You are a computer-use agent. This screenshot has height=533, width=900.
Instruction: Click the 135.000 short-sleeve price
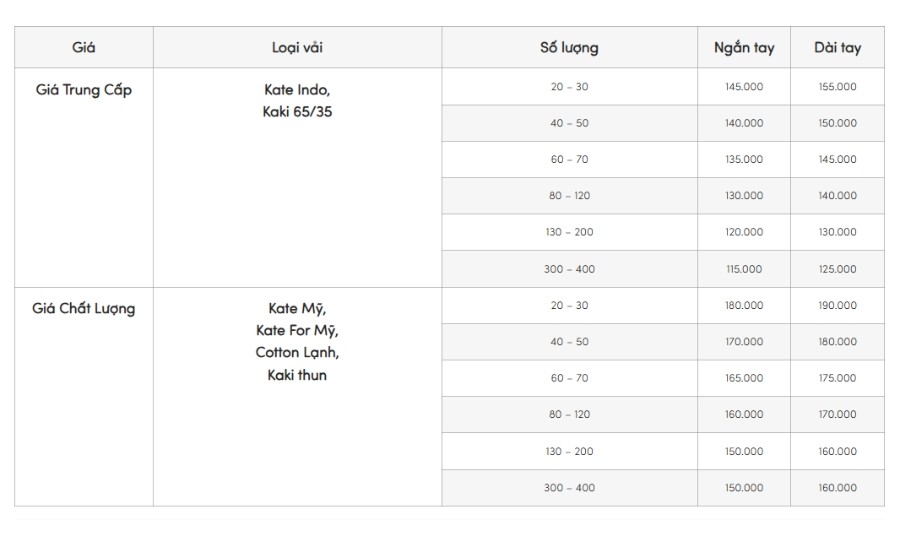[x=744, y=159]
